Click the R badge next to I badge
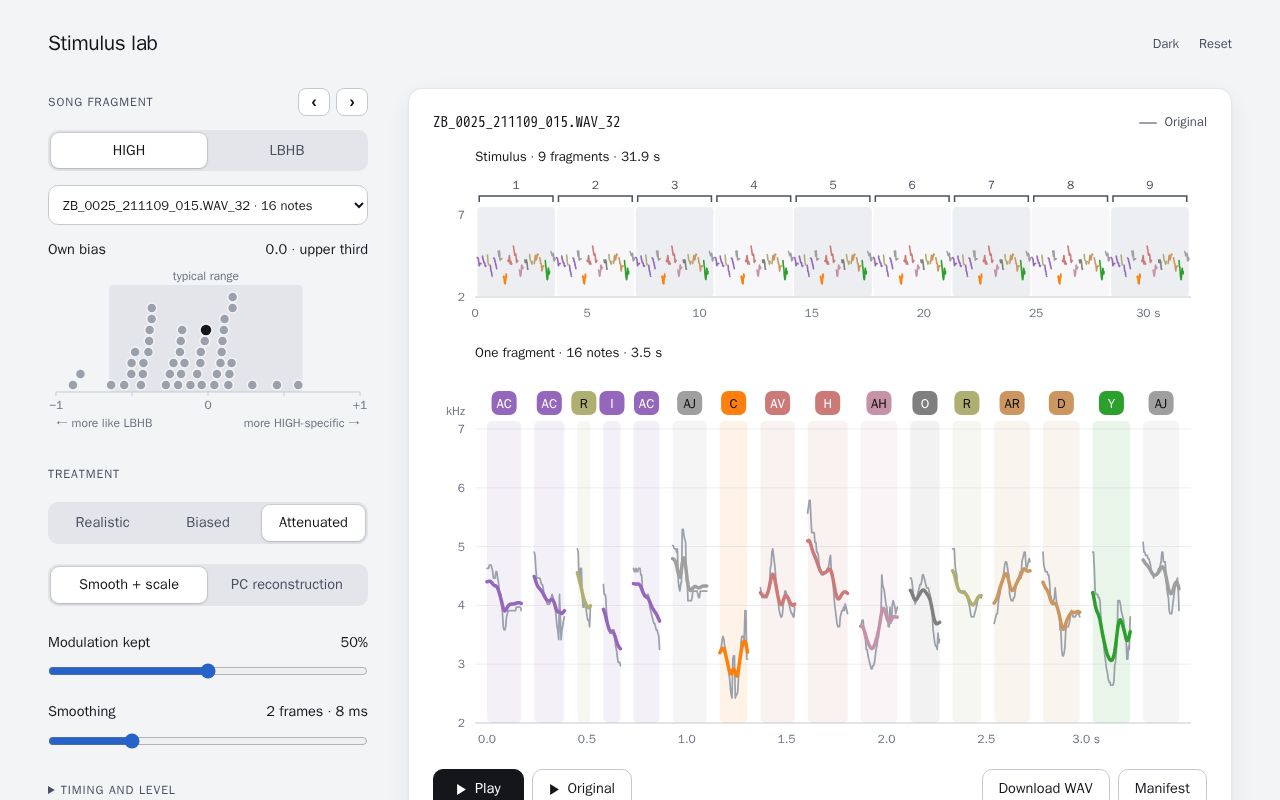1280x800 pixels. [584, 403]
